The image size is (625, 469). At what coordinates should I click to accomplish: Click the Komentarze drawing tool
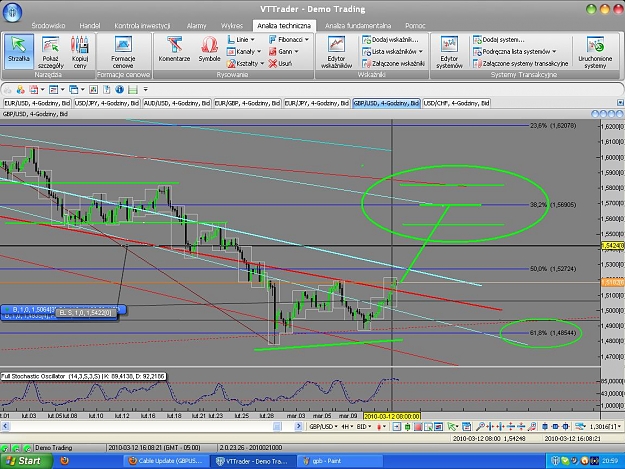(174, 50)
